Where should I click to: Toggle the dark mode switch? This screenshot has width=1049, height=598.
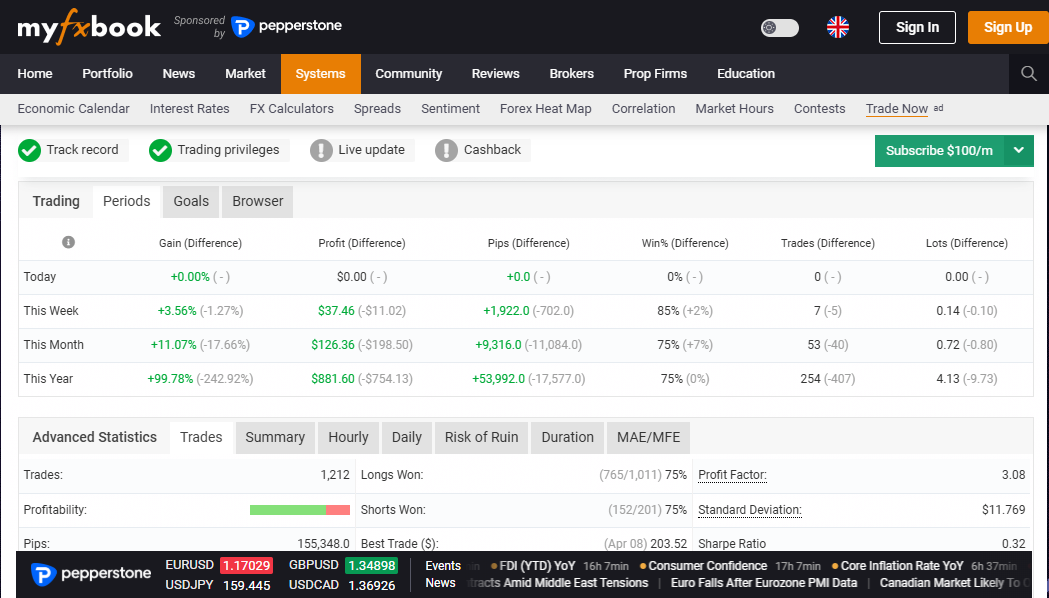pos(779,27)
